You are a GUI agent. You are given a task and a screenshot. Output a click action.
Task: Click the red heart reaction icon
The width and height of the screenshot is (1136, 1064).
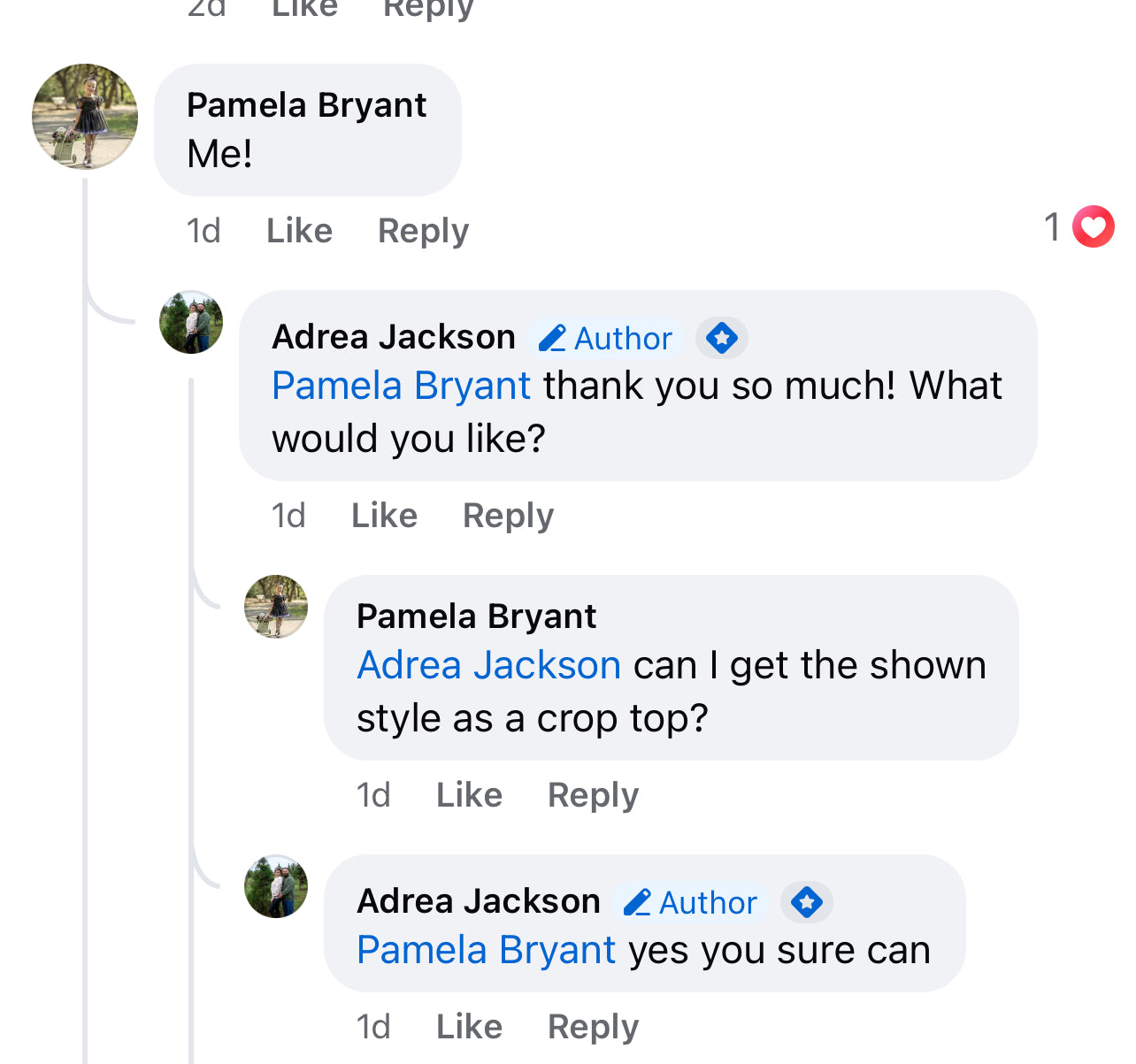coord(1093,226)
